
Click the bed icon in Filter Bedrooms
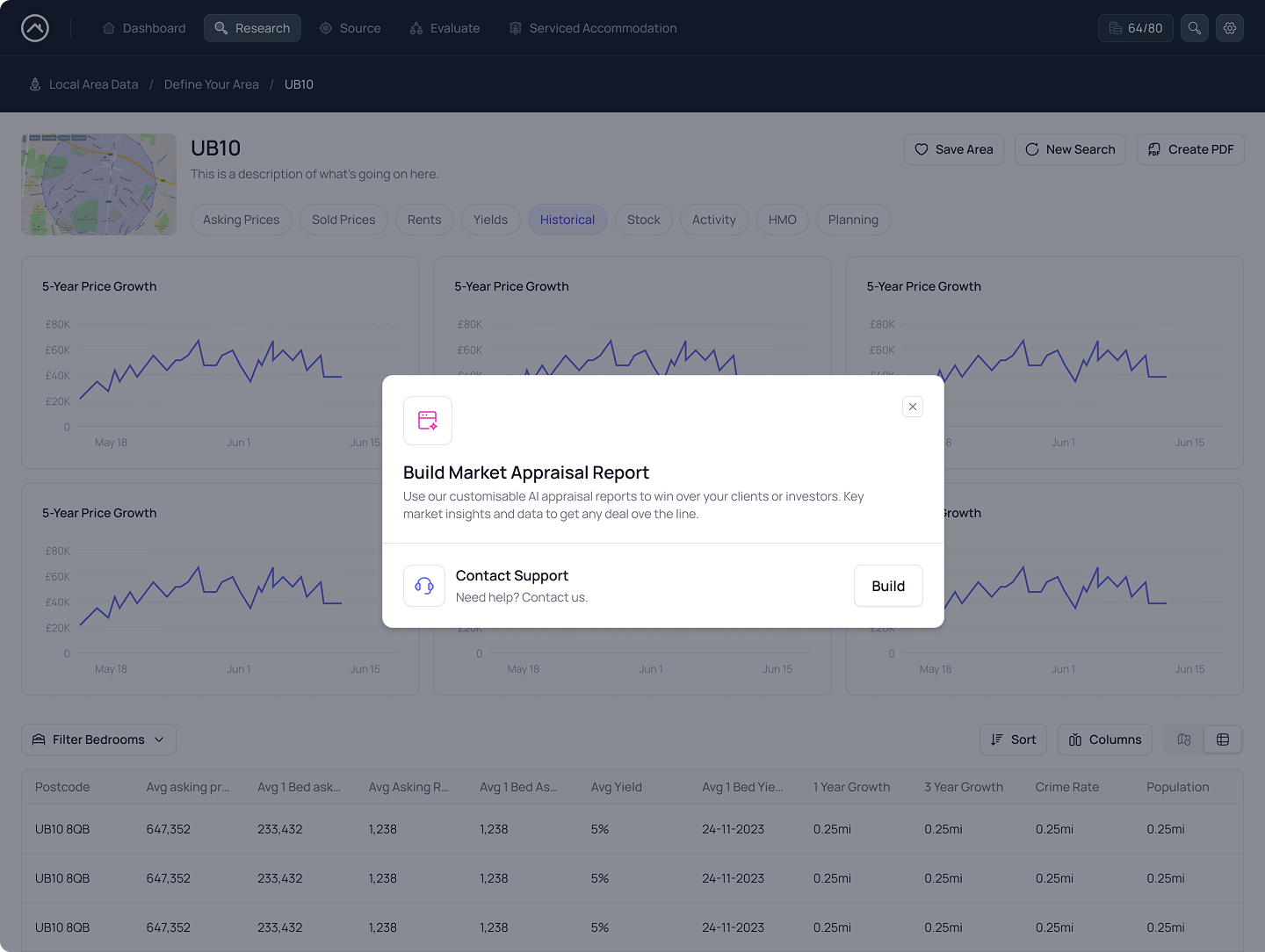click(x=39, y=739)
